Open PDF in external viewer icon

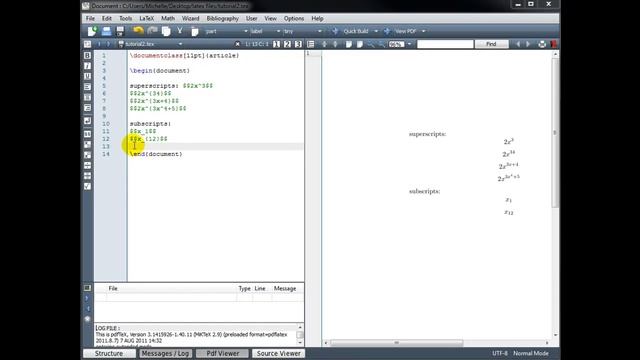pos(553,44)
